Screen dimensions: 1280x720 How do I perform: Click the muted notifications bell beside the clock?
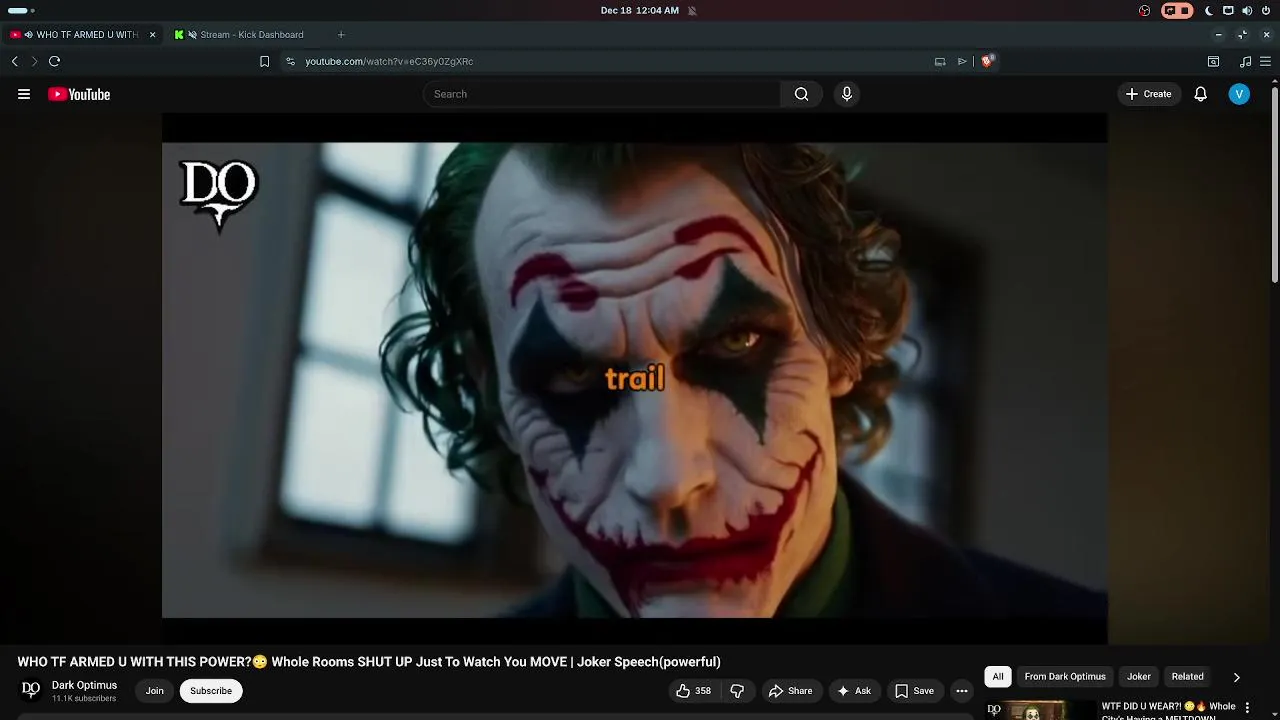pos(692,10)
